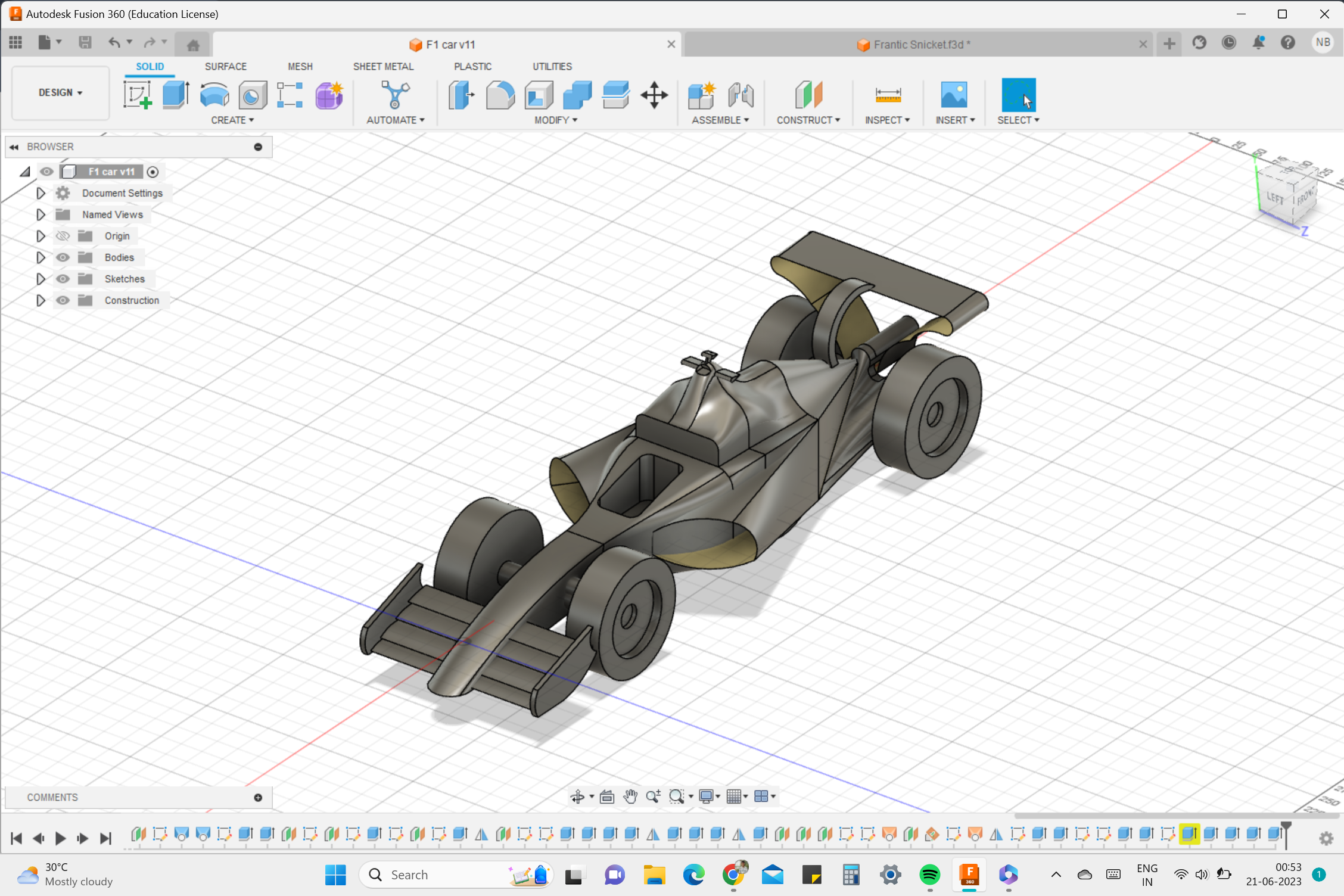
Task: Open the Modify dropdown menu
Action: click(x=554, y=120)
